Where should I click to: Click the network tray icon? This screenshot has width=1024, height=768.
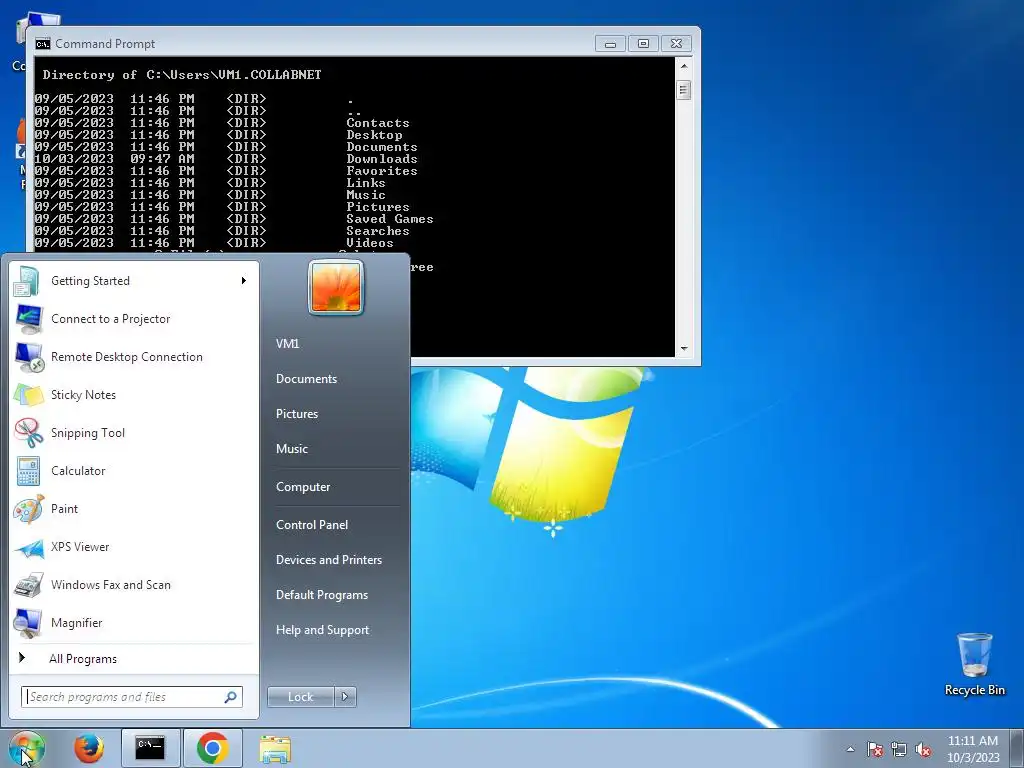899,749
